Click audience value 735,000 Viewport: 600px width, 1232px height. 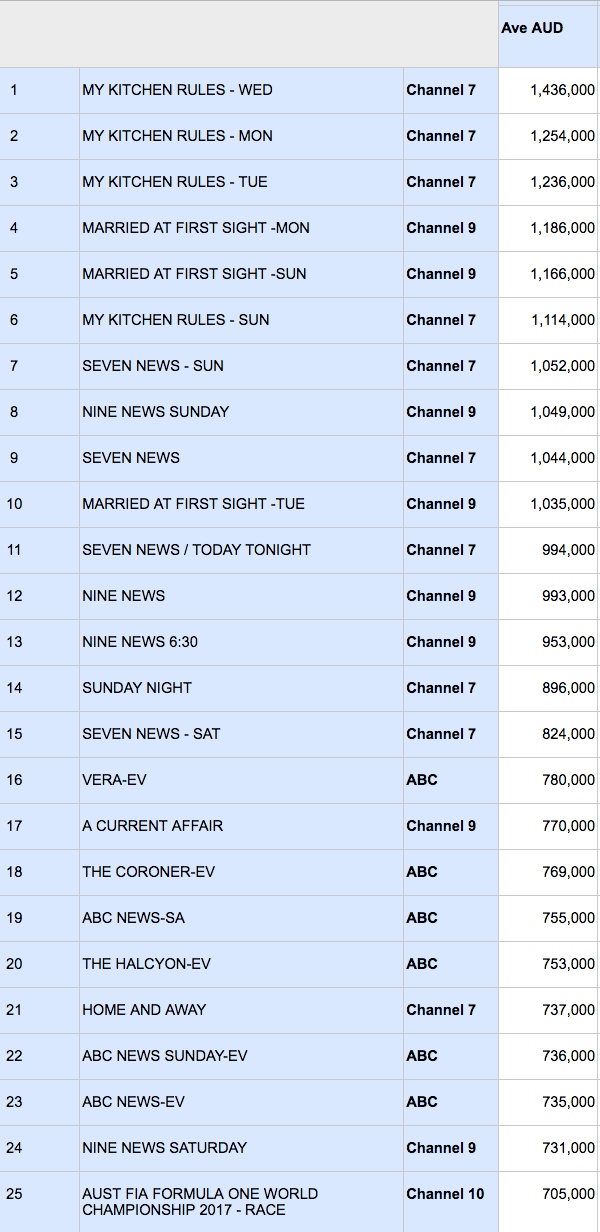point(548,1102)
